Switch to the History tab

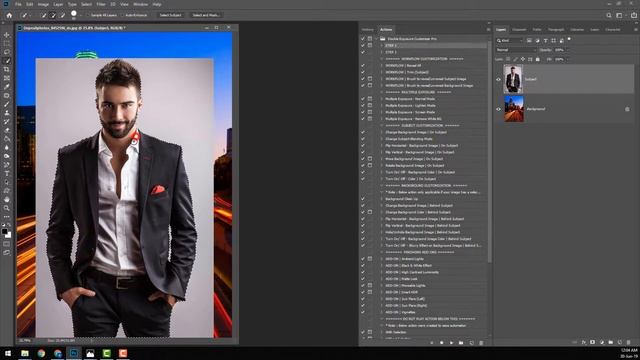(367, 29)
